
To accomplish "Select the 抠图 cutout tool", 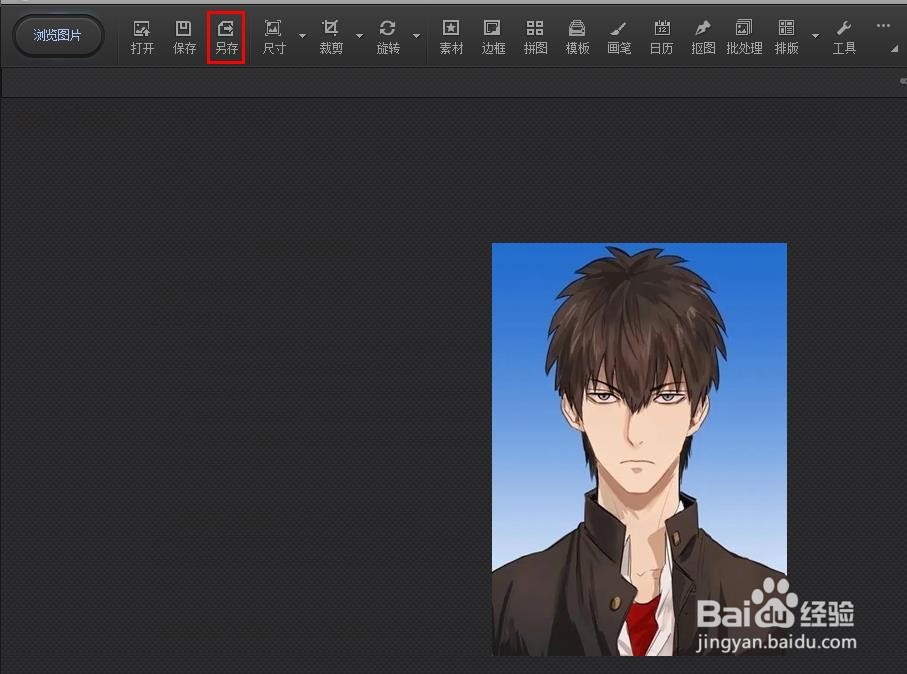I will click(x=703, y=37).
